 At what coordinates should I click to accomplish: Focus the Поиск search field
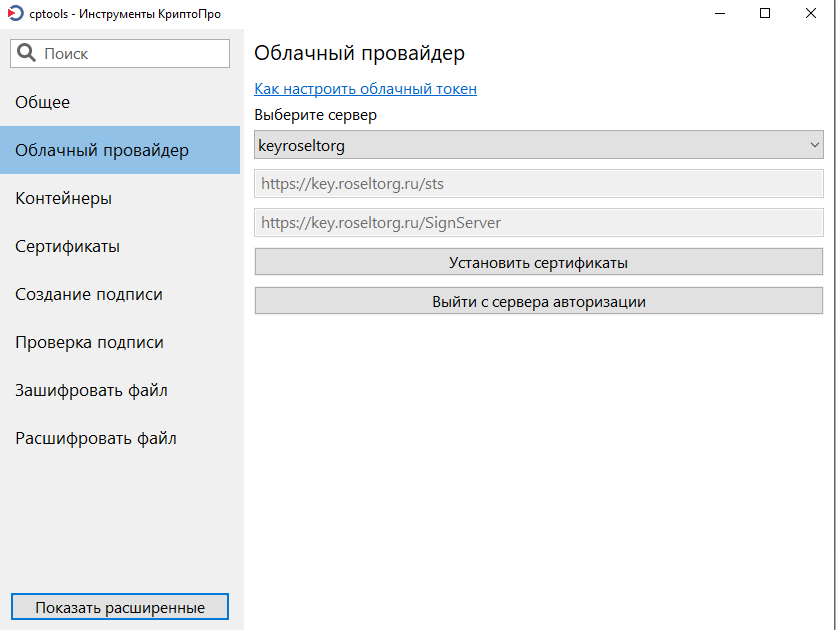tap(120, 54)
